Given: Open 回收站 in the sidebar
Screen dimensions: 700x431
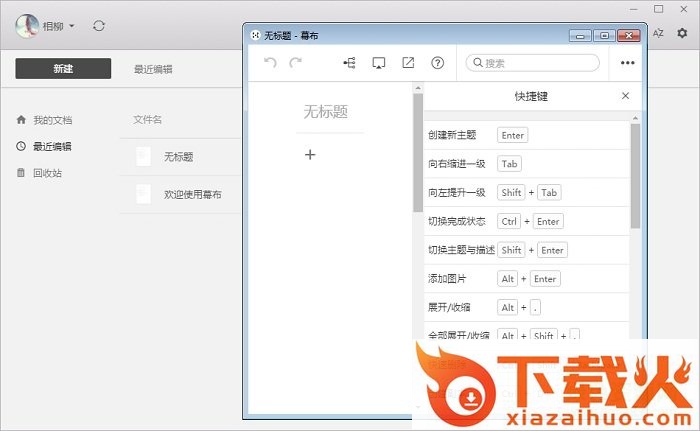Looking at the screenshot, I should (x=47, y=173).
